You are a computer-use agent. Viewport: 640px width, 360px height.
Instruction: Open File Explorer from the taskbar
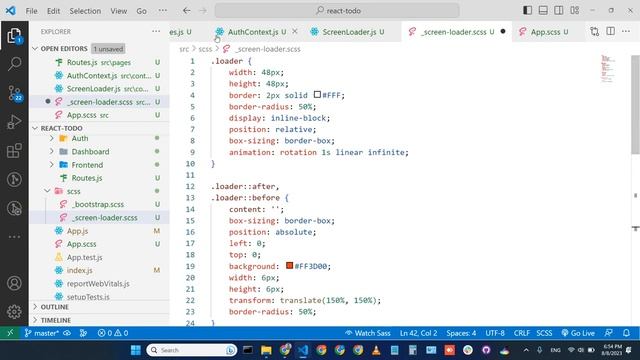(266, 350)
